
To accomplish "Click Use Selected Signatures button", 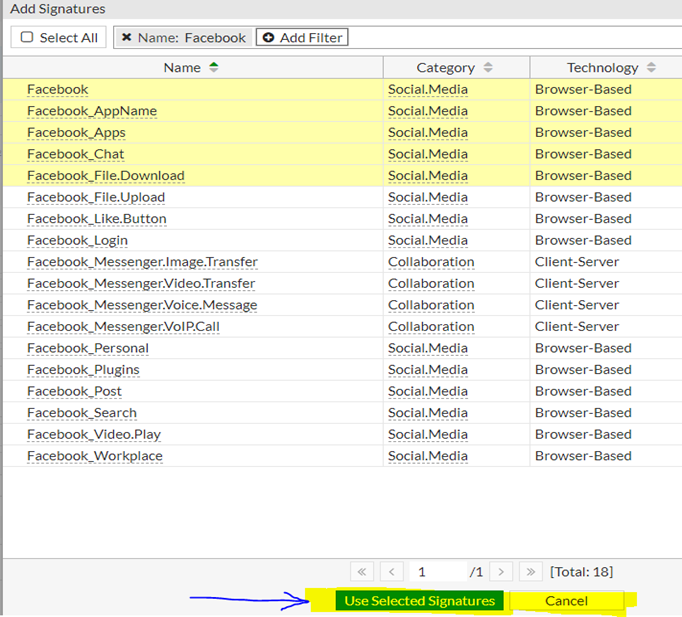I will [419, 600].
